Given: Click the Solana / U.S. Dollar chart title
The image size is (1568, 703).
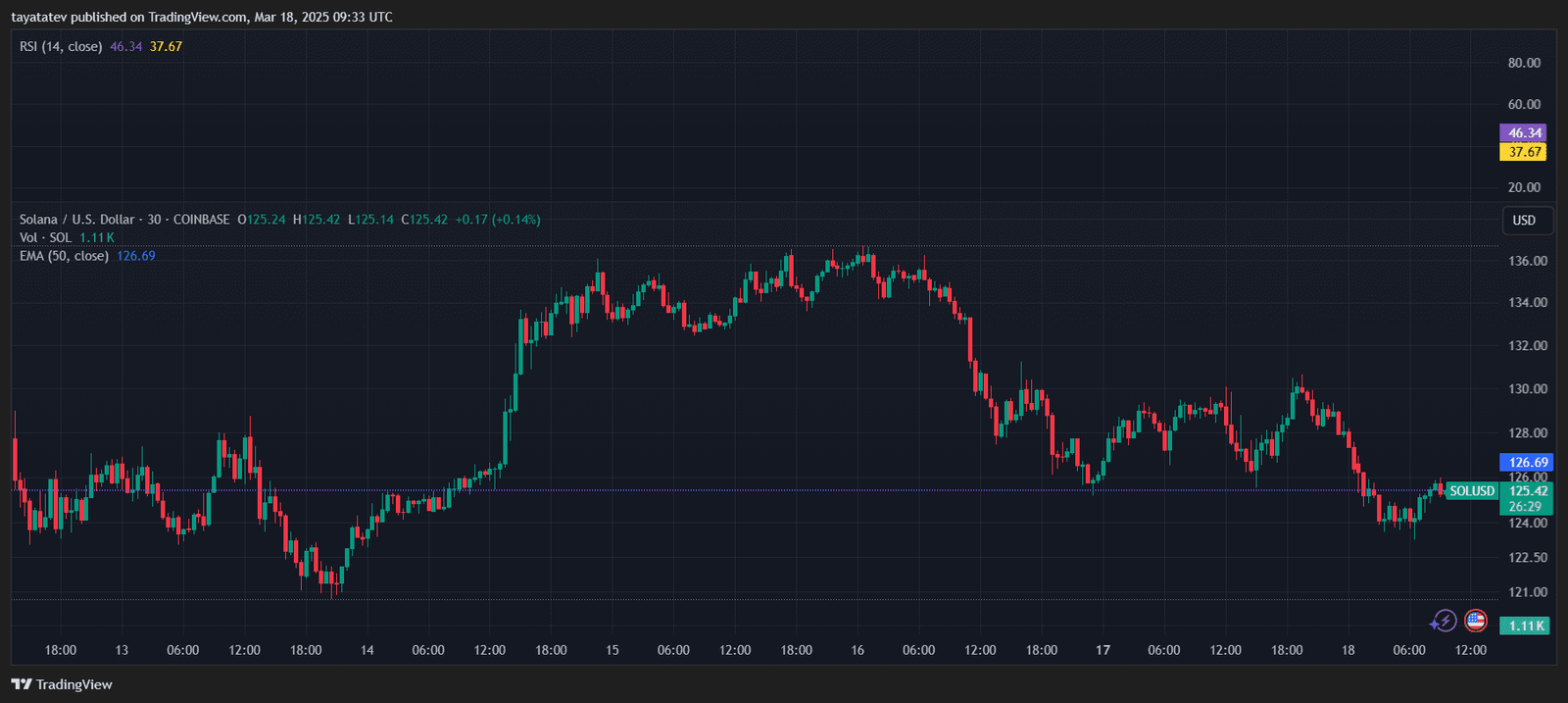Looking at the screenshot, I should [124, 220].
